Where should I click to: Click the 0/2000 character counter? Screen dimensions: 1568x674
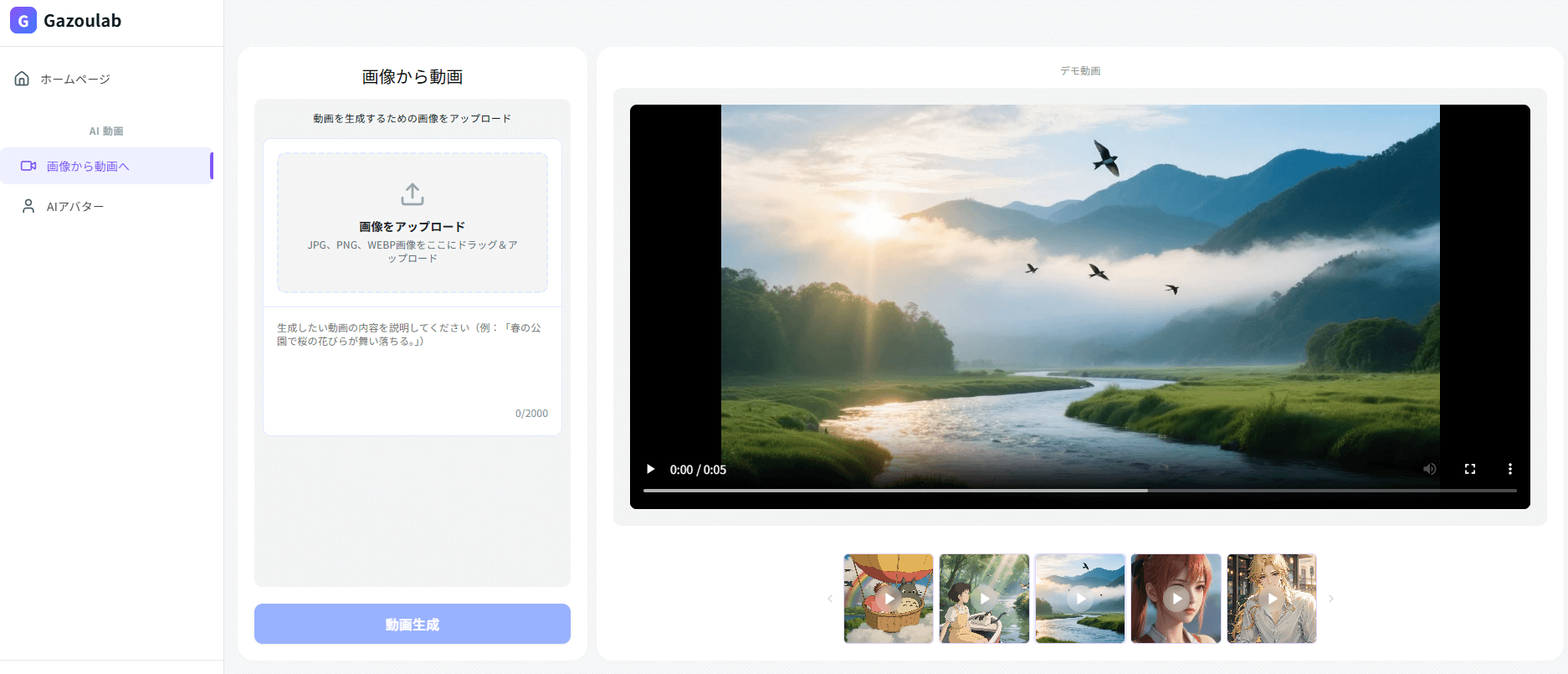click(x=531, y=414)
